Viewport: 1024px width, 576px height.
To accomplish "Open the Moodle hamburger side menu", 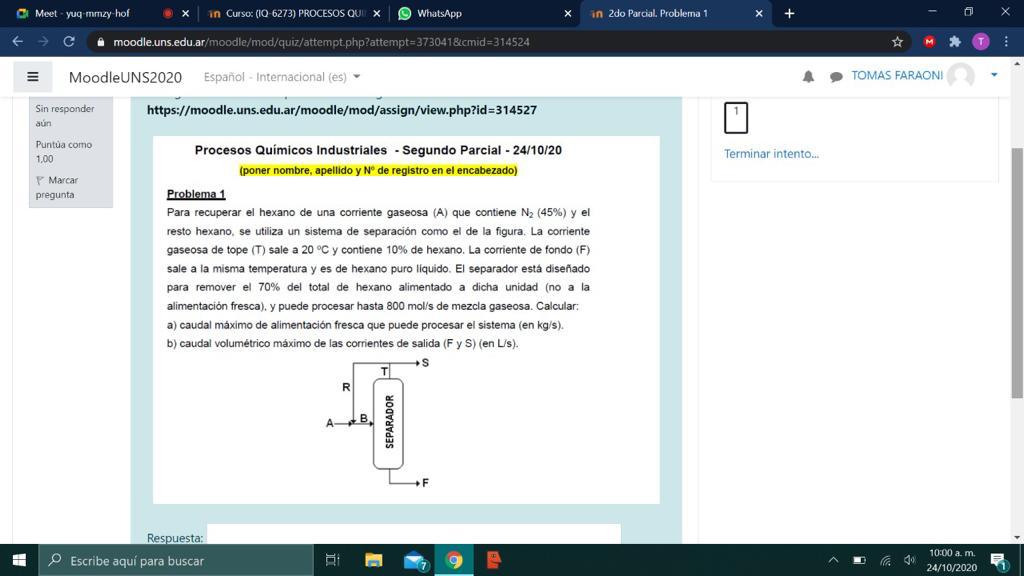I will (32, 77).
